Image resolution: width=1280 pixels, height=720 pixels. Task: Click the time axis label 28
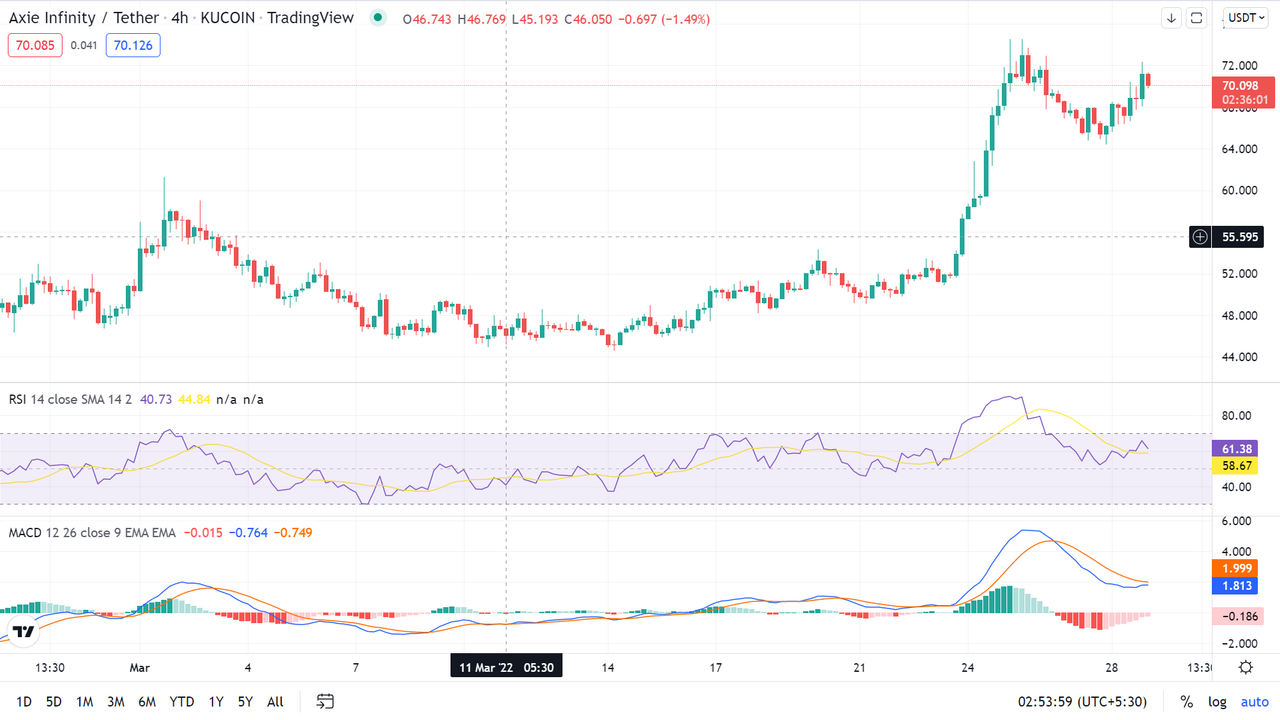pos(1110,667)
